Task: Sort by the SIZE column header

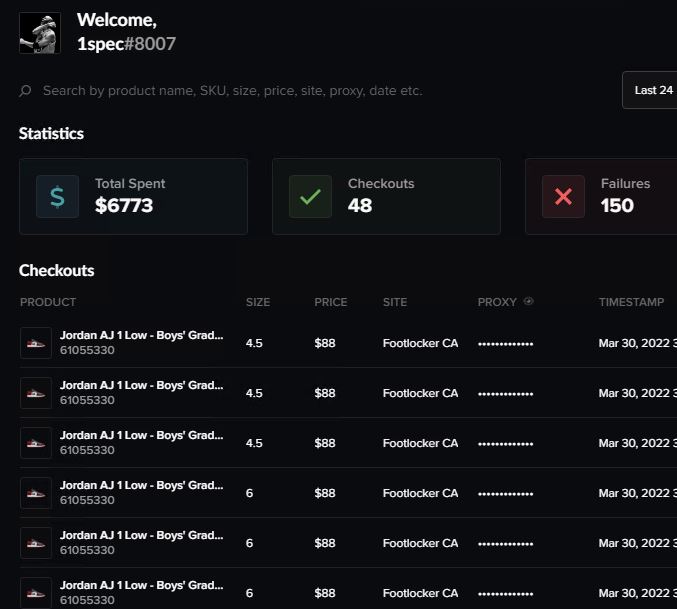Action: [258, 302]
